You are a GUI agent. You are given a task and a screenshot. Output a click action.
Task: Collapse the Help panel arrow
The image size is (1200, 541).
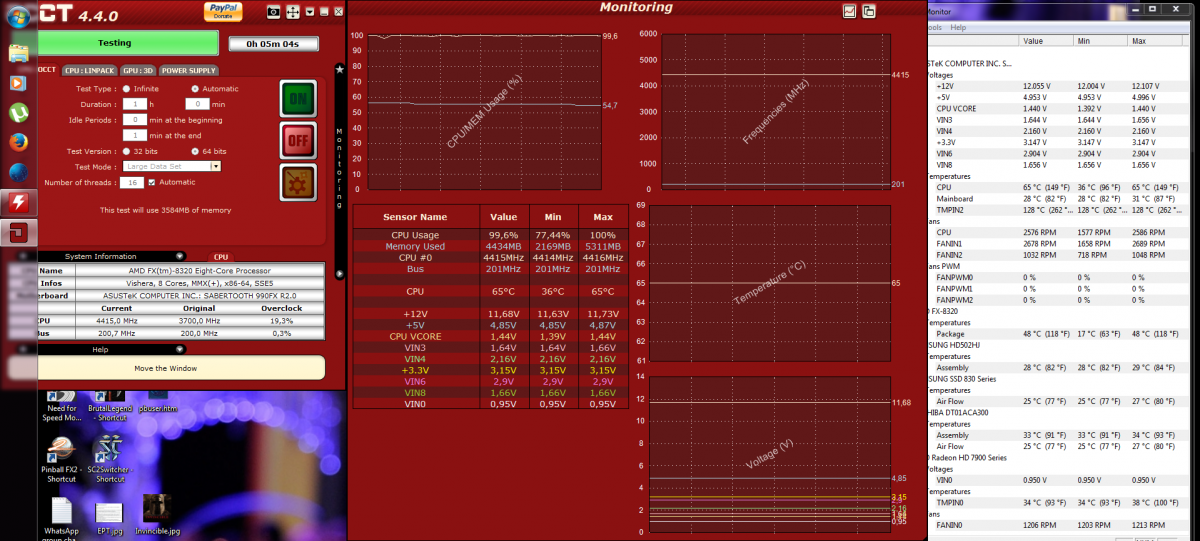[x=180, y=349]
